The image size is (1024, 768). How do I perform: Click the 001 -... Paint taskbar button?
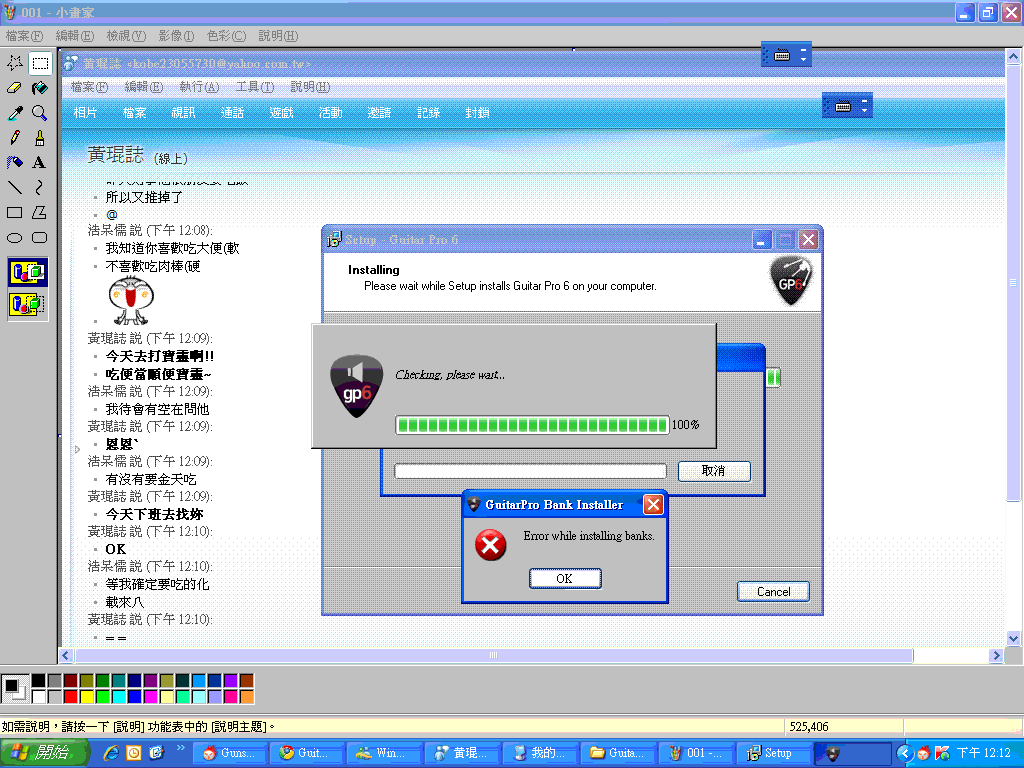[695, 753]
